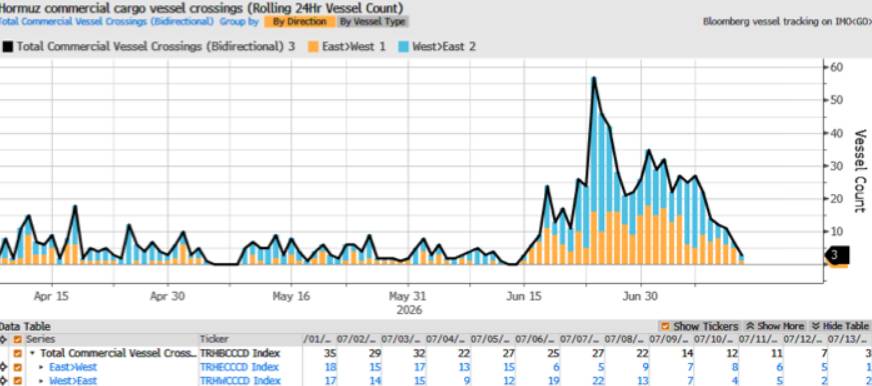This screenshot has height=386, width=872.
Task: Click West>East value 22 under 07/07
Action: pos(597,381)
